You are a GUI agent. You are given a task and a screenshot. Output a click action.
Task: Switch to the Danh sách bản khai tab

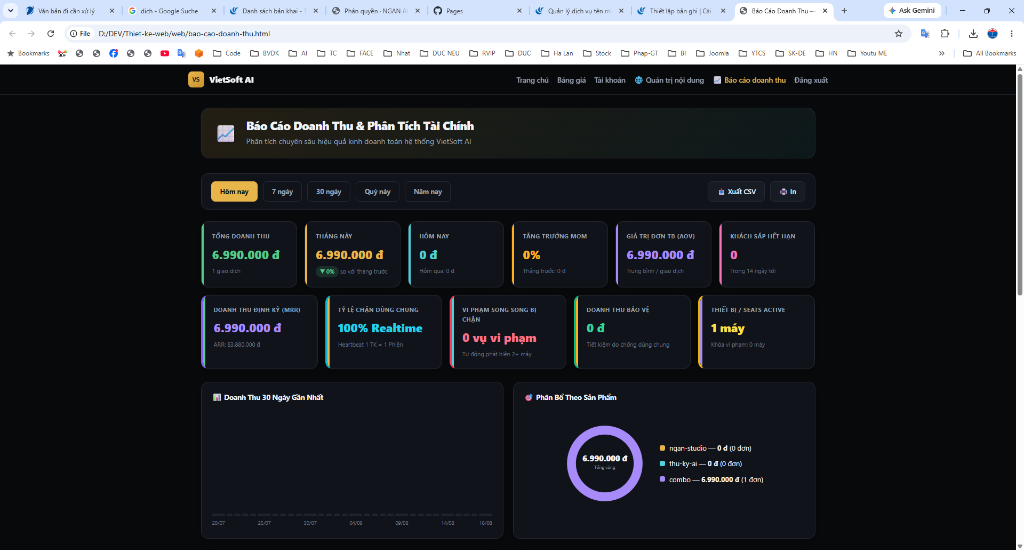274,10
